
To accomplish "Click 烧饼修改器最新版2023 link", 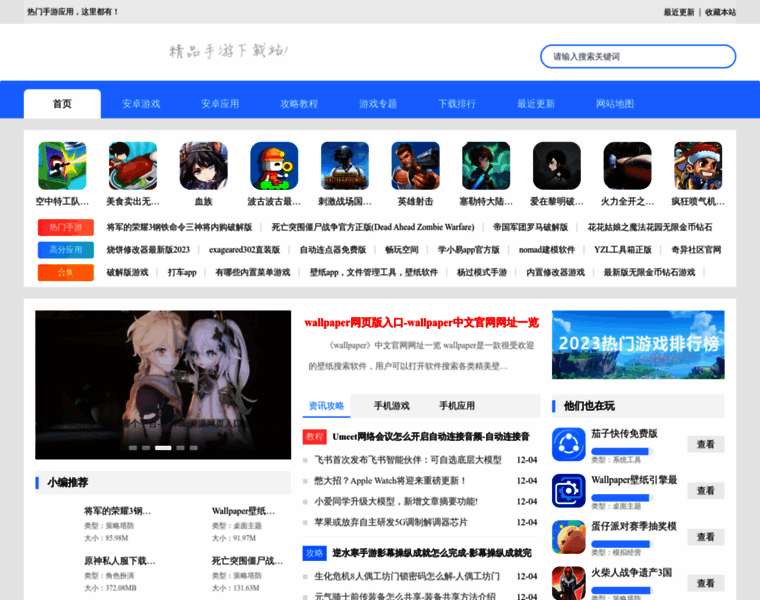I will coord(148,250).
